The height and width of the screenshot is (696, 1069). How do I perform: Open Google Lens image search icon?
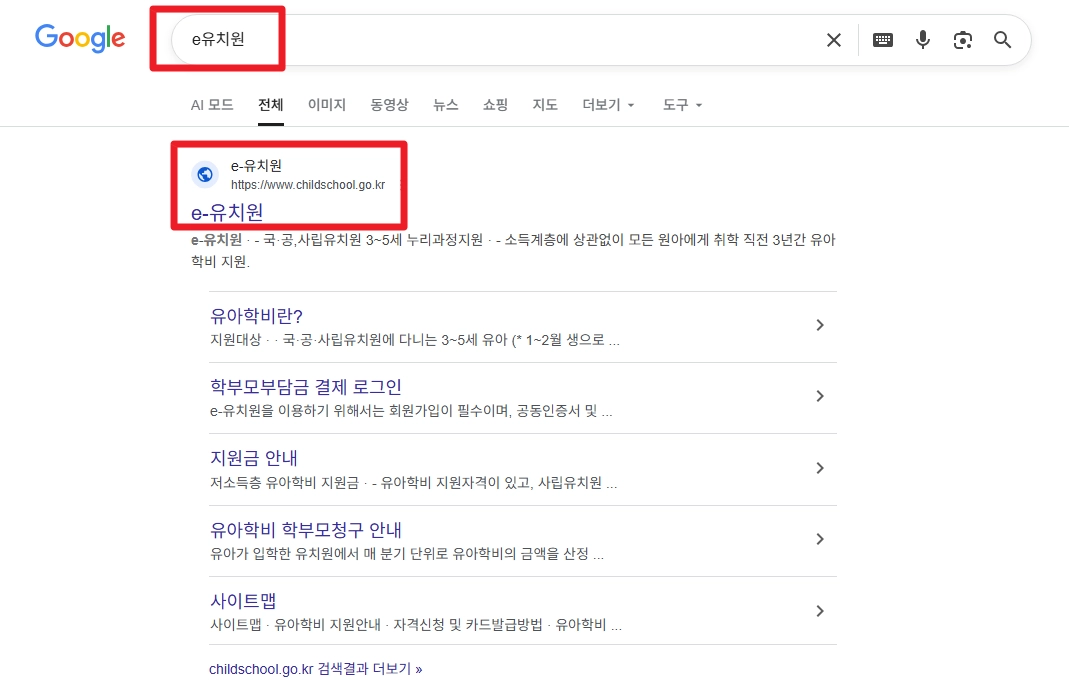(x=962, y=40)
